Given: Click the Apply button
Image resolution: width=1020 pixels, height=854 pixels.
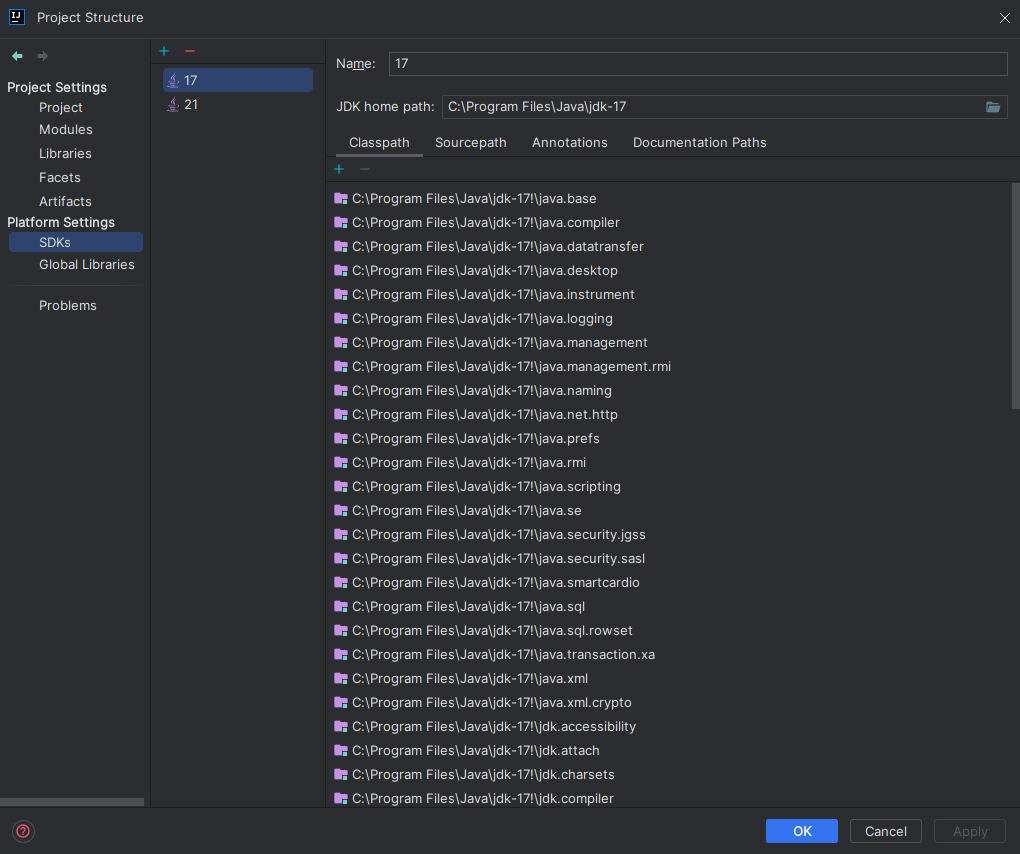Looking at the screenshot, I should tap(970, 831).
